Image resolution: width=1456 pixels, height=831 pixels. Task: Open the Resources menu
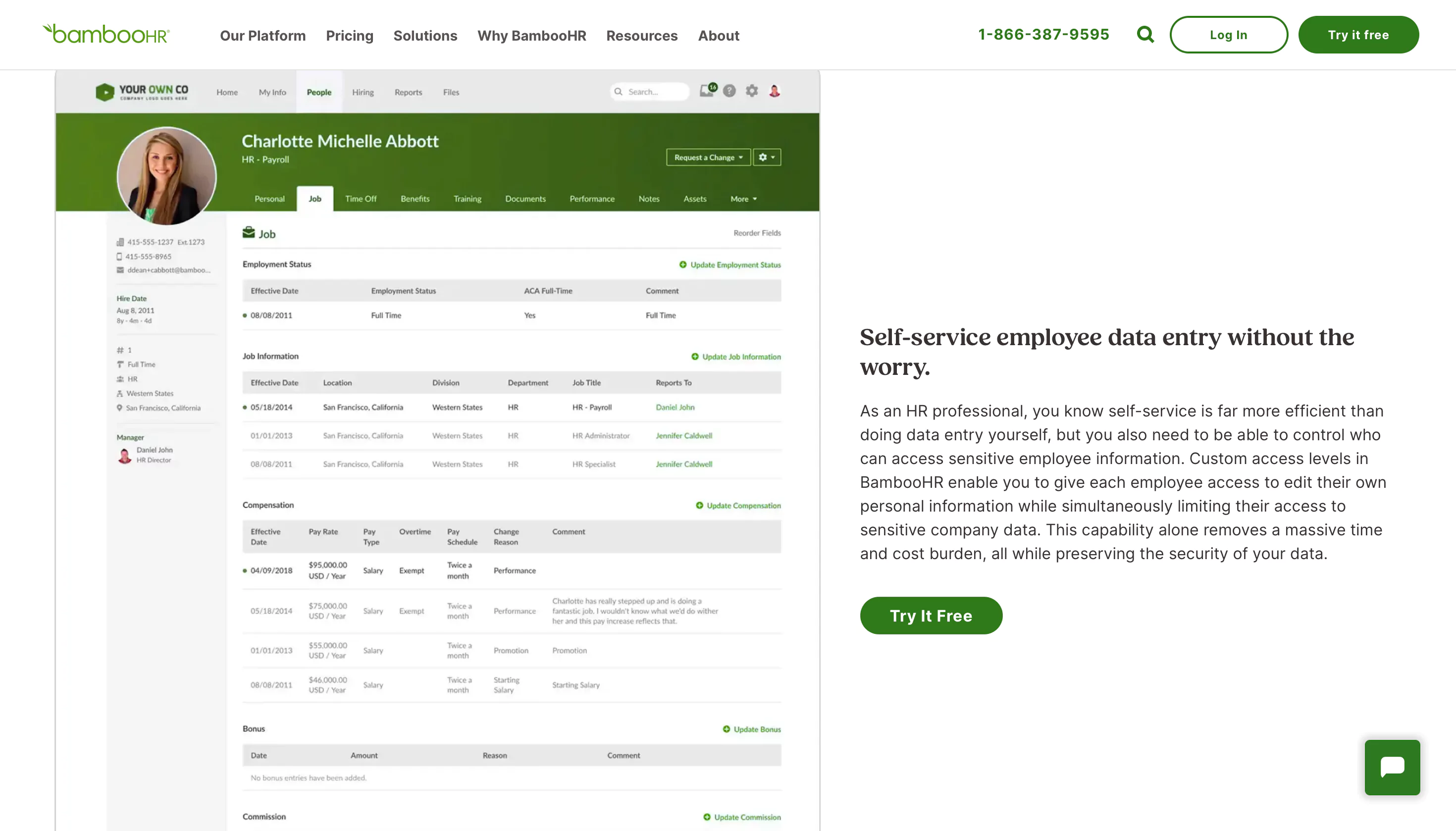click(641, 35)
